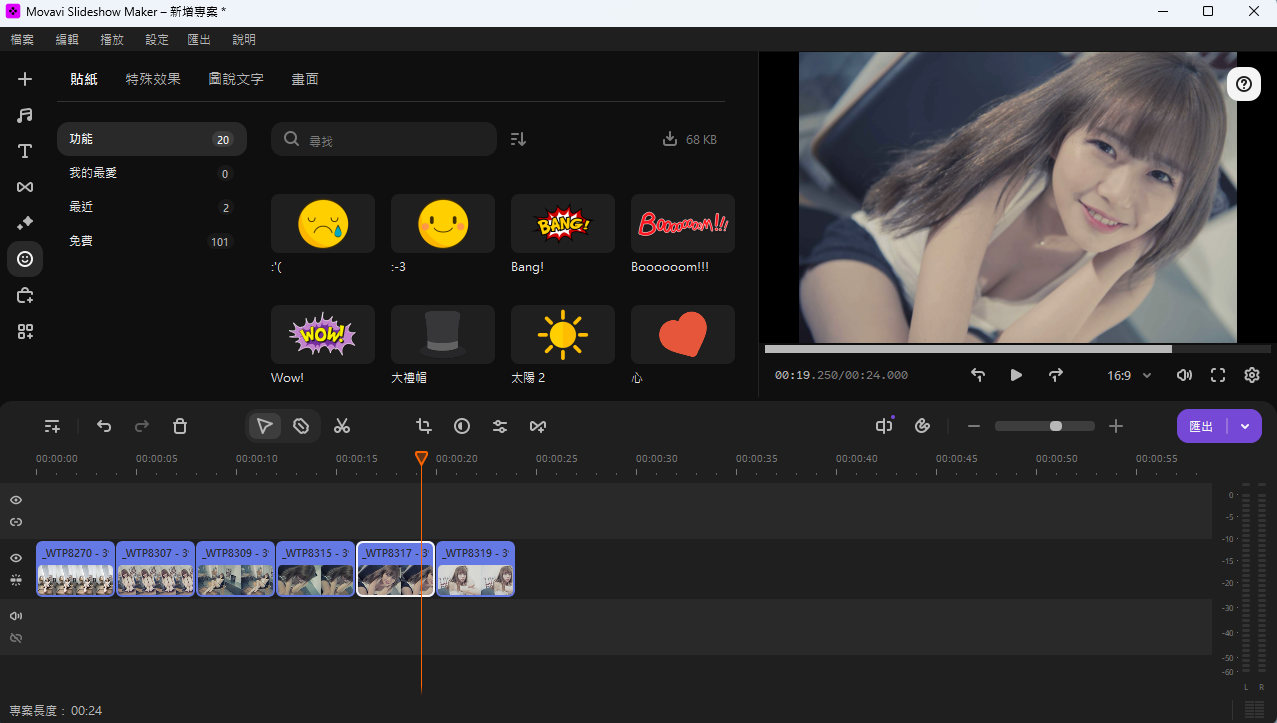Viewport: 1277px width, 723px height.
Task: Toggle overlay track visibility eye
Action: (x=16, y=500)
